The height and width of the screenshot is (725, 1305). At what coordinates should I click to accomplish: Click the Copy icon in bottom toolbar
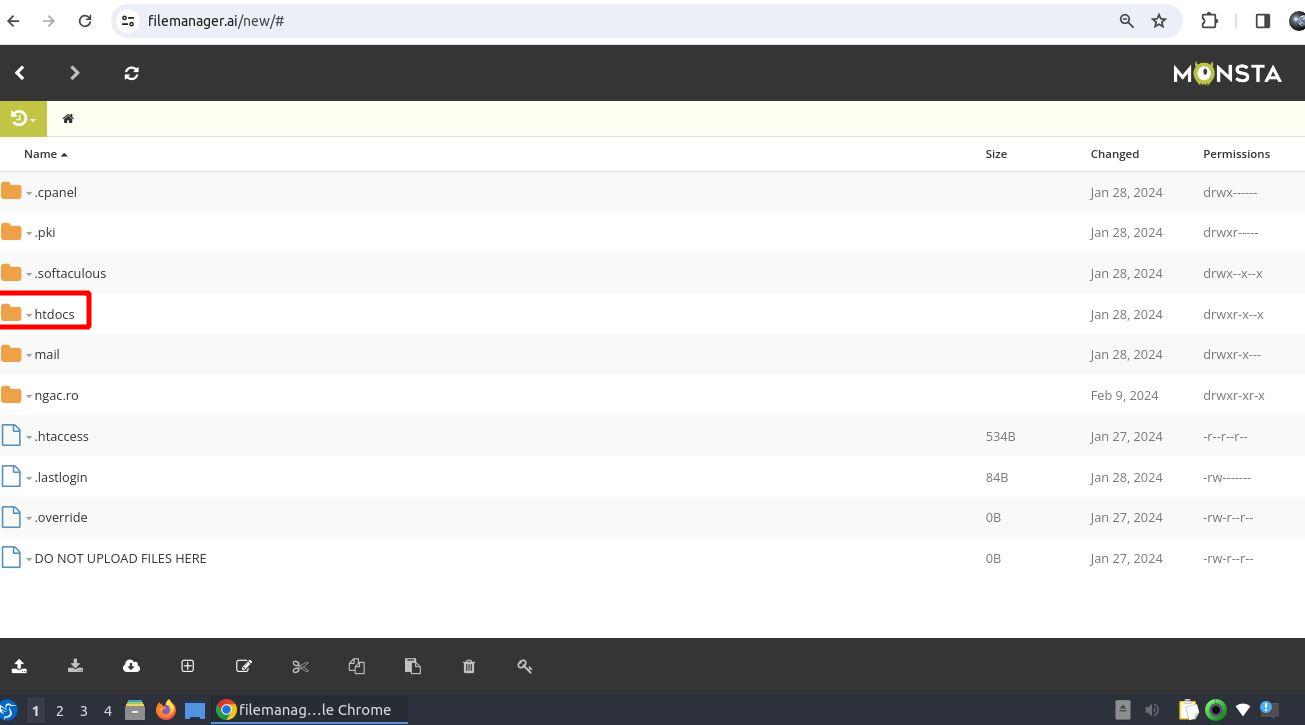point(356,666)
